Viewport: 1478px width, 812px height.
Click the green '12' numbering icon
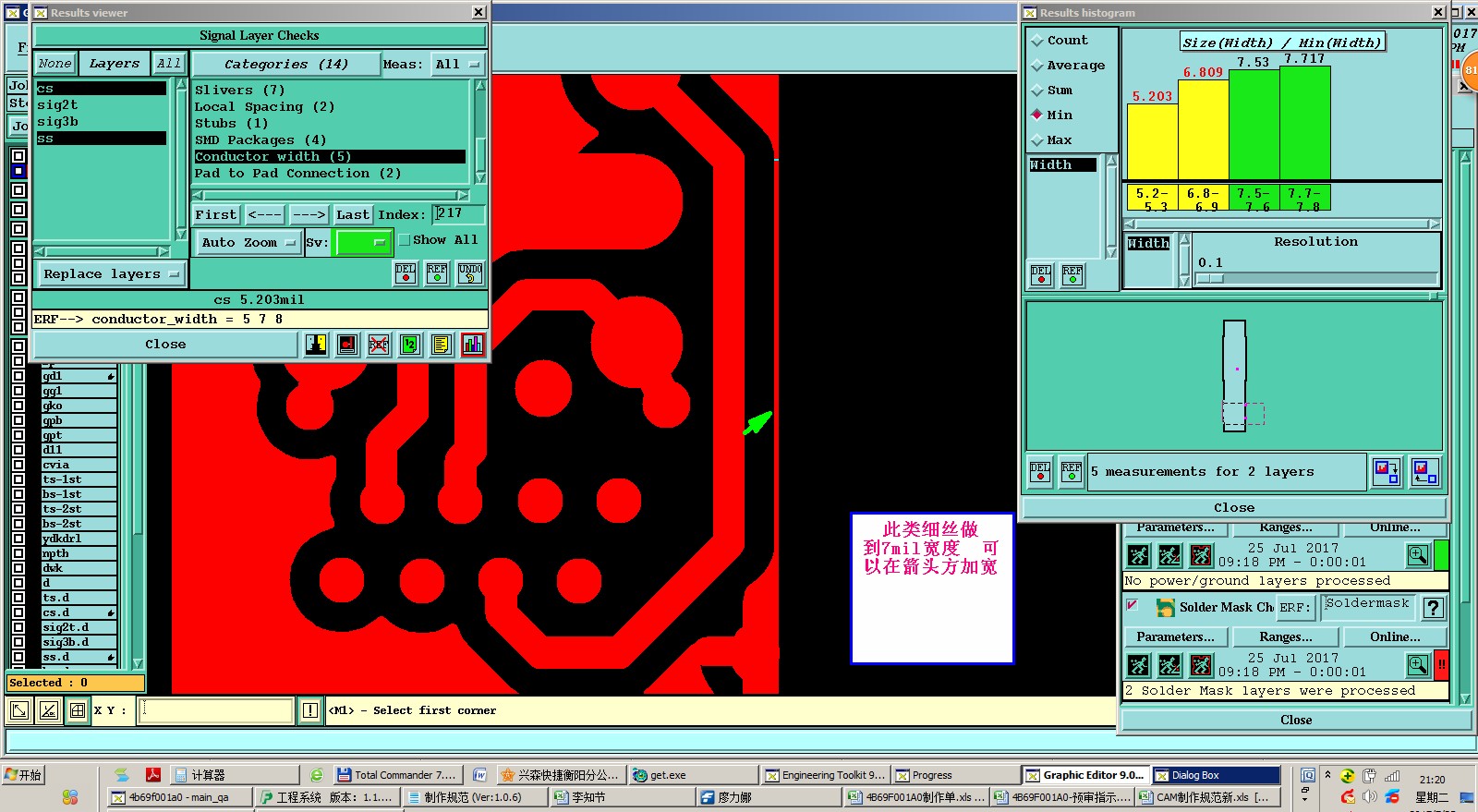[x=410, y=345]
